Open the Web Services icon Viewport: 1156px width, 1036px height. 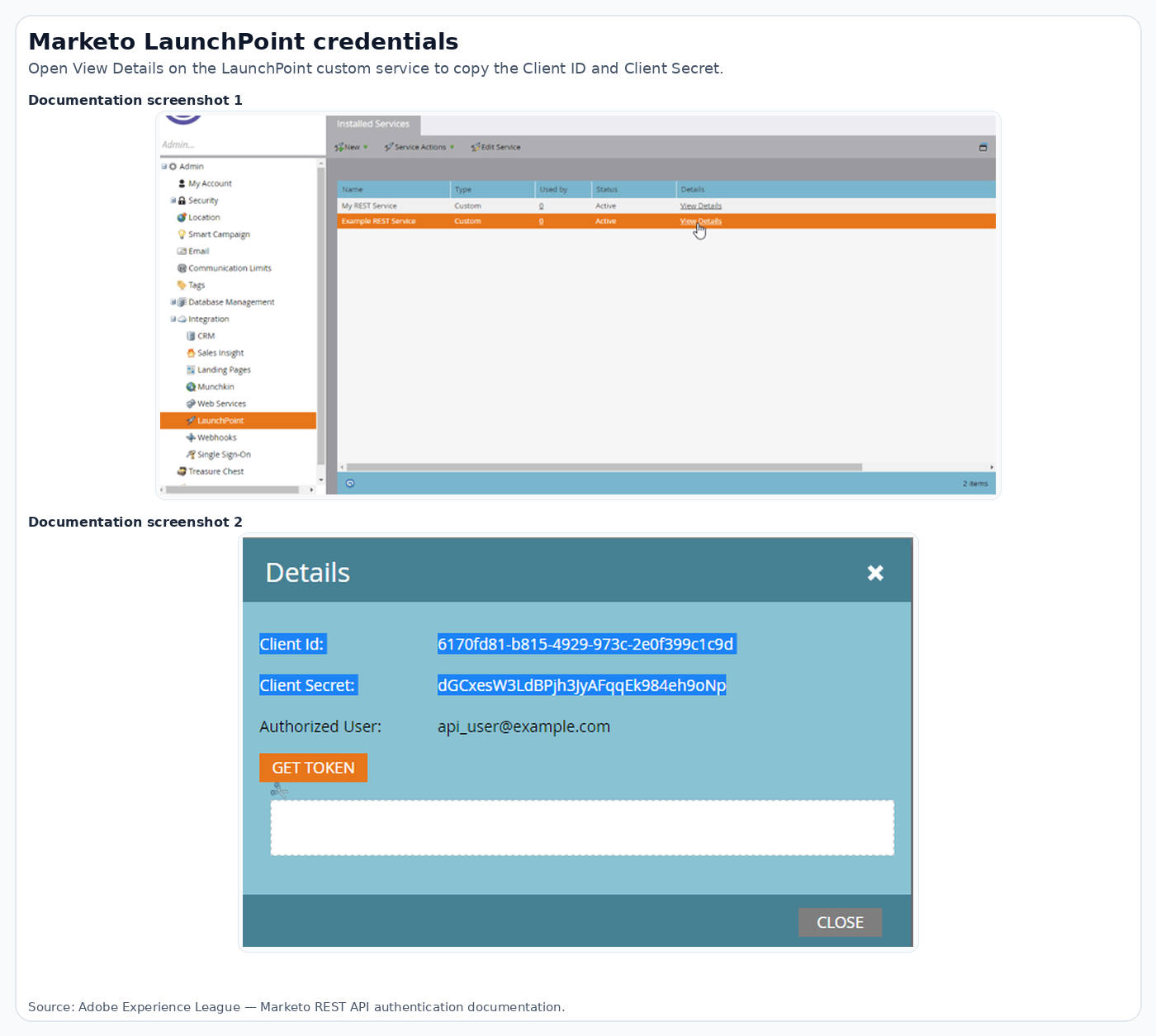[x=191, y=404]
